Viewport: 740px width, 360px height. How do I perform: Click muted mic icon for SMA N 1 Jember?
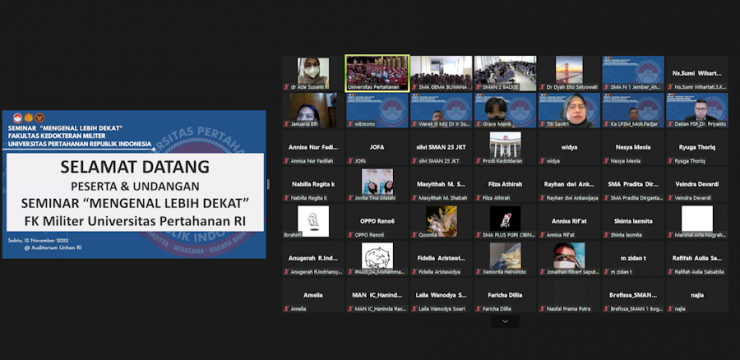606,87
